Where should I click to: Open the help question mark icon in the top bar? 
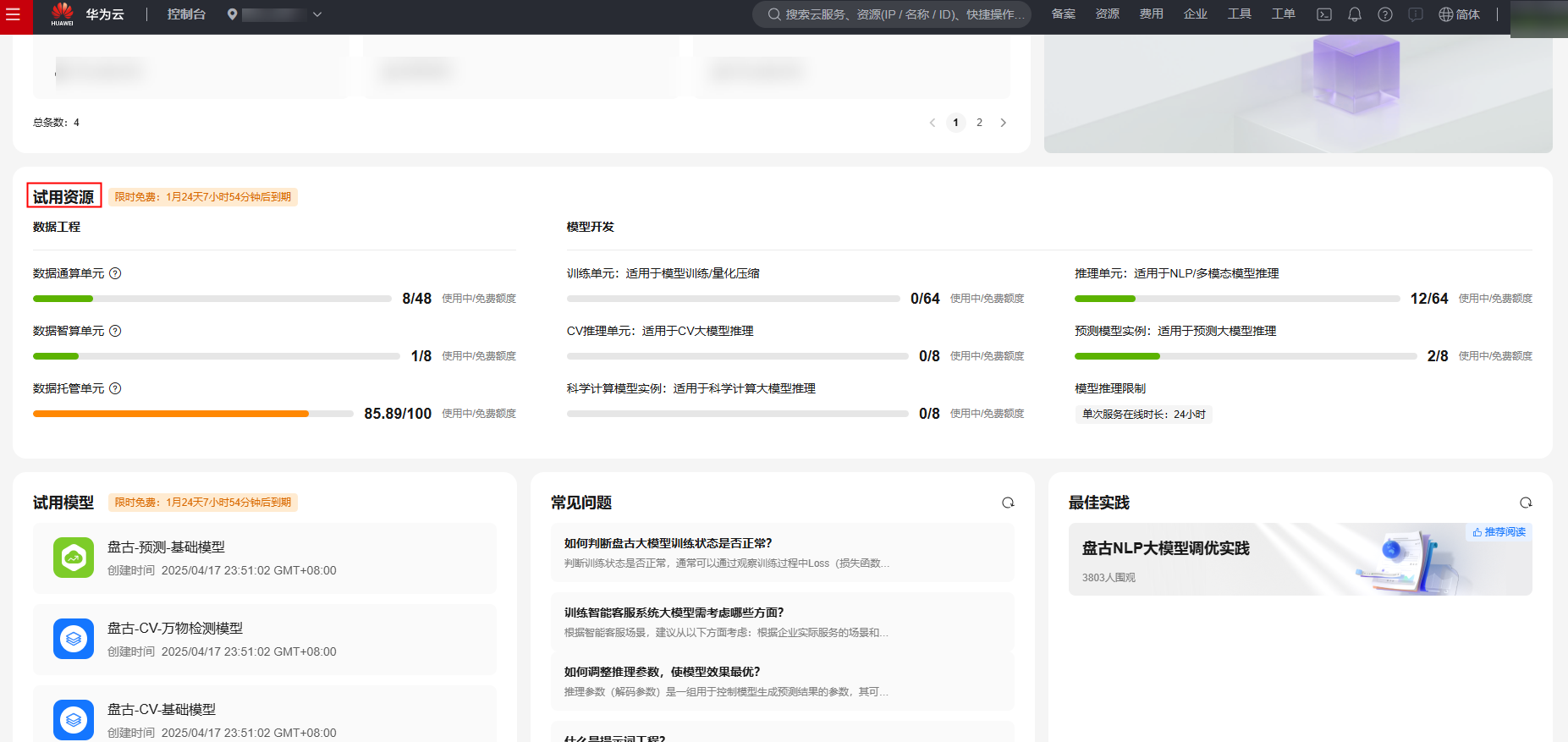point(1385,14)
